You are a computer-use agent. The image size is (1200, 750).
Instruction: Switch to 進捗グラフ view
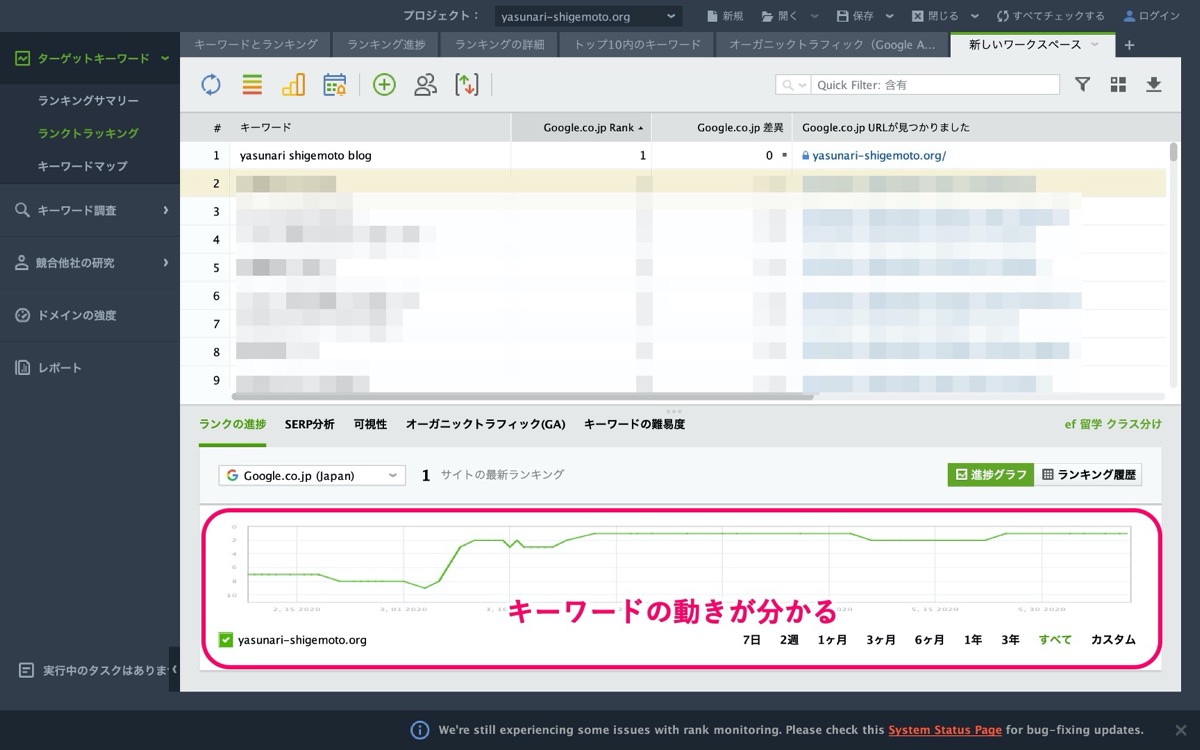pos(990,475)
